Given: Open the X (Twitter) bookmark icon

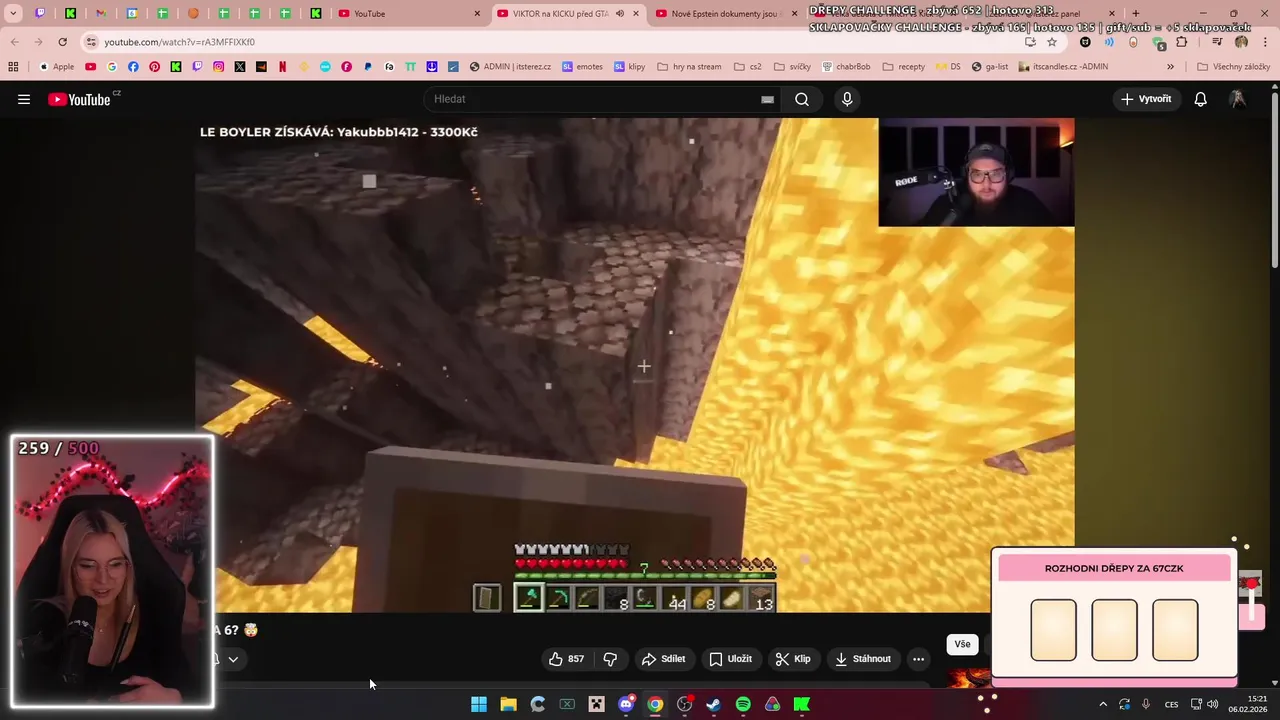Looking at the screenshot, I should pos(240,67).
